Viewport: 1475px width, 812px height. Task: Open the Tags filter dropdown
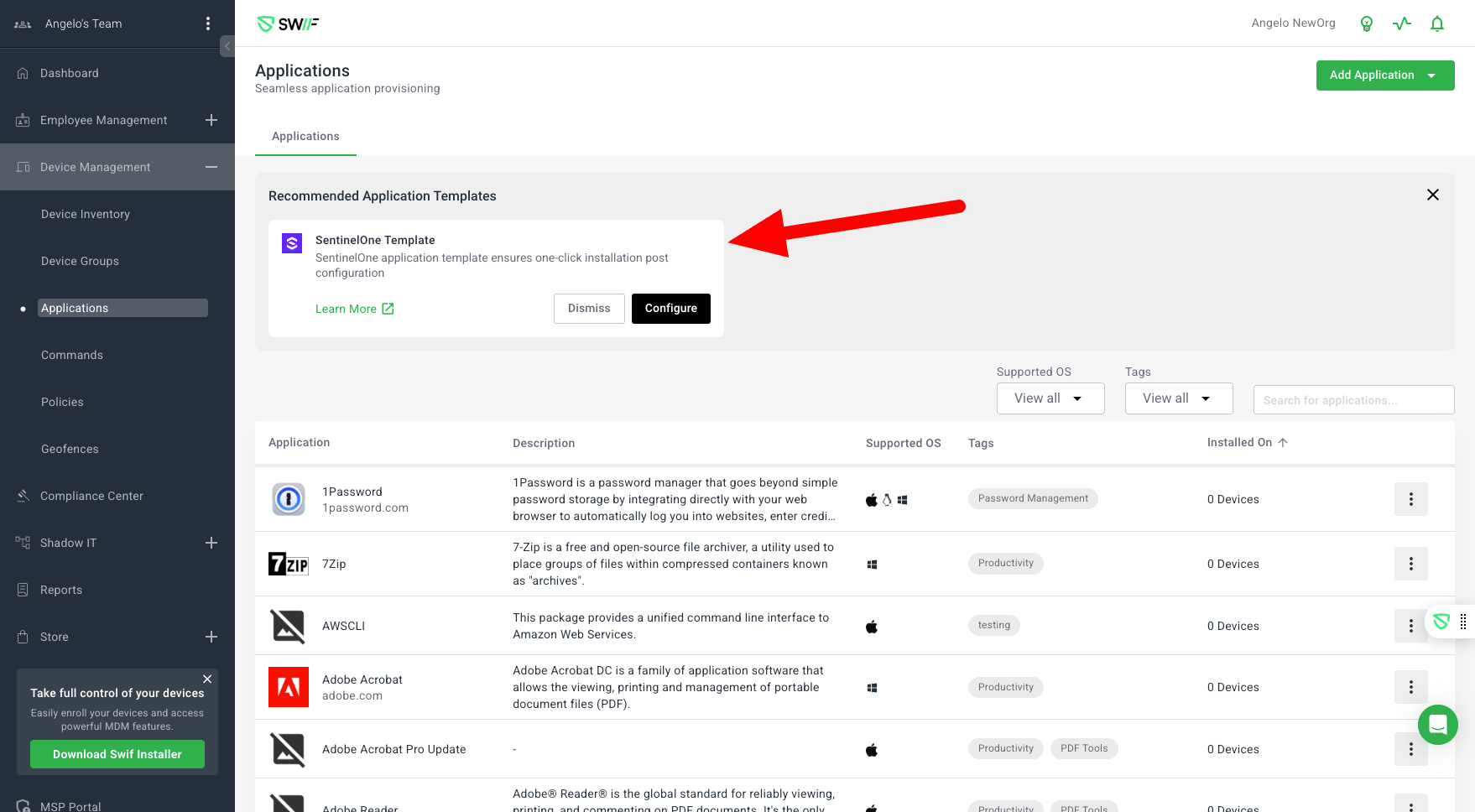(x=1178, y=398)
